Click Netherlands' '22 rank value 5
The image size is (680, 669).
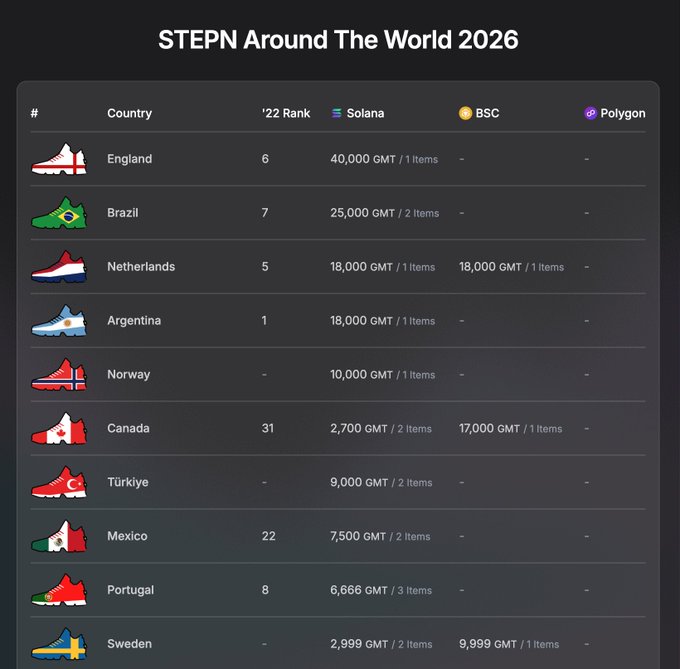point(265,266)
